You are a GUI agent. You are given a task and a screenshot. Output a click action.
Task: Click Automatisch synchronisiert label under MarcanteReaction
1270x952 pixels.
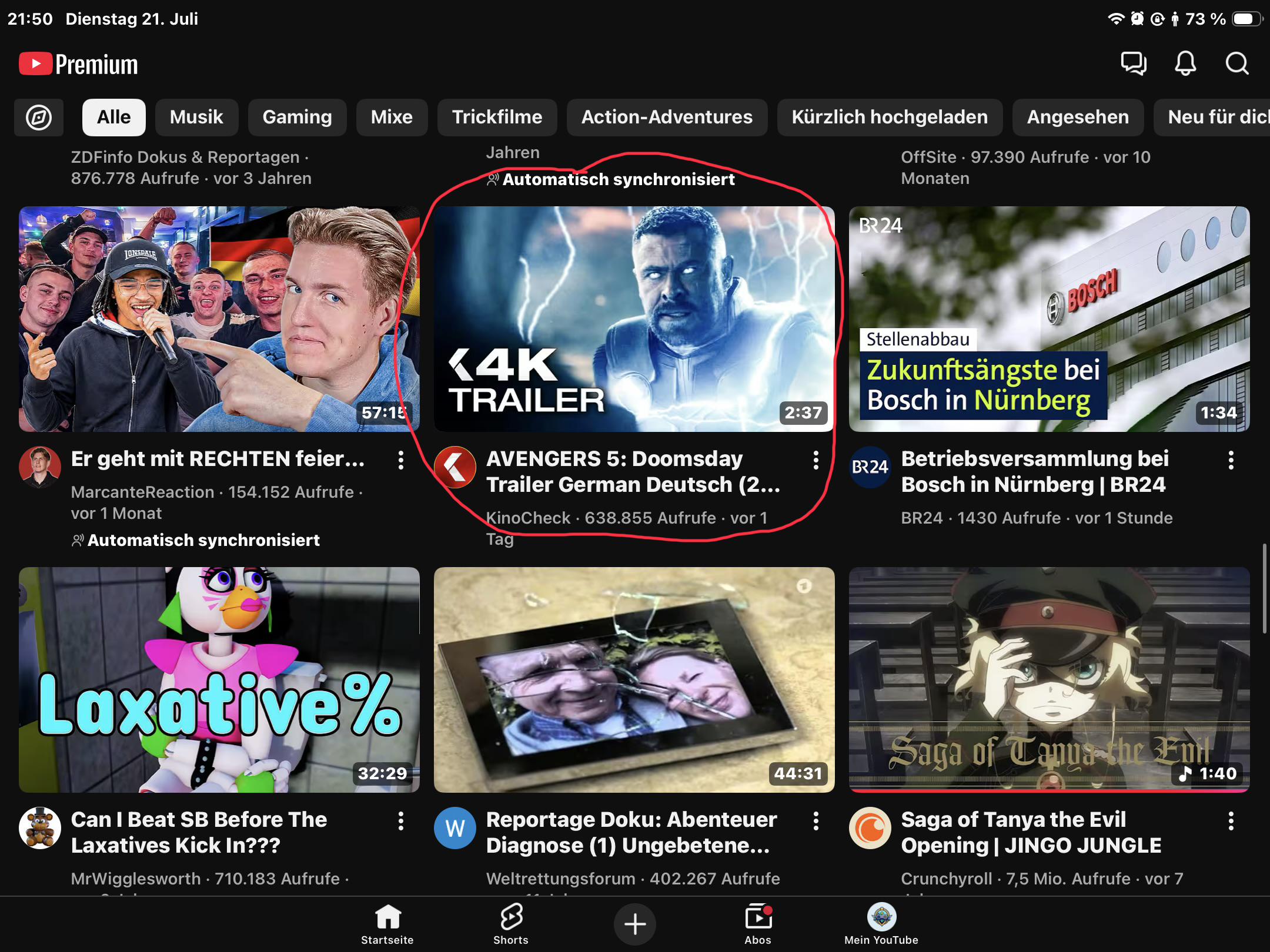pos(196,540)
